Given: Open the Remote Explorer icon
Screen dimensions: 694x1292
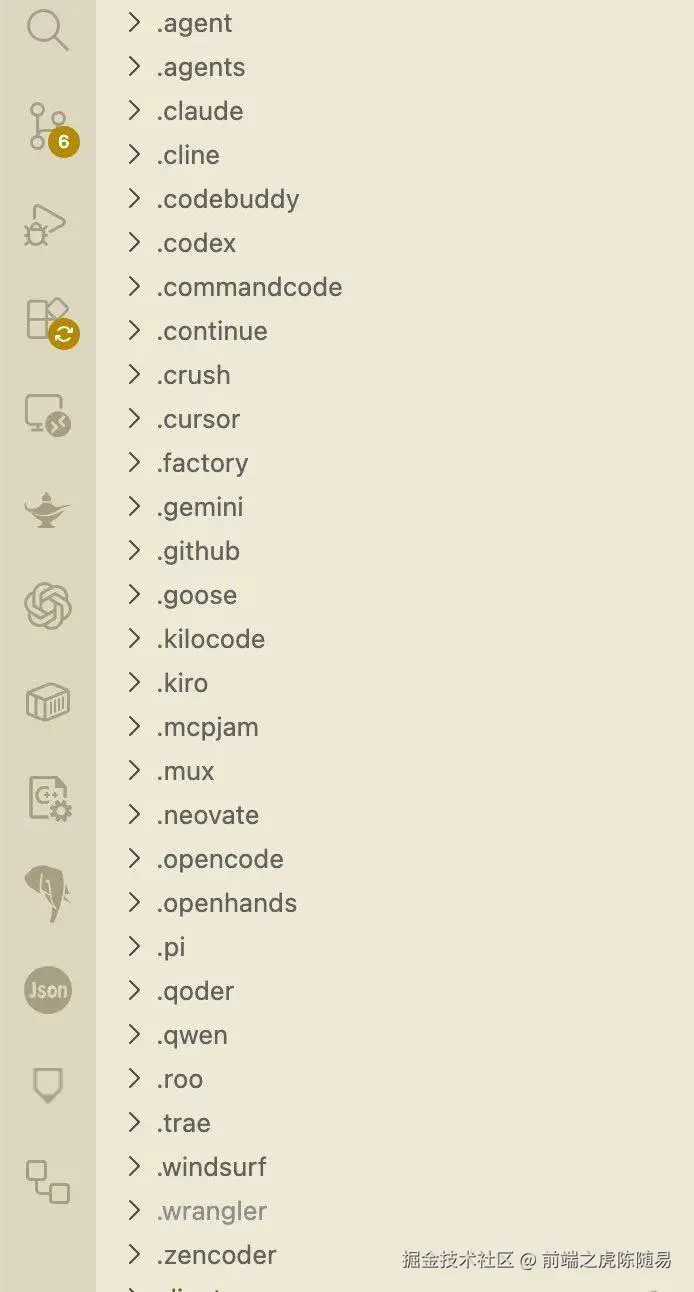Looking at the screenshot, I should click(x=47, y=414).
